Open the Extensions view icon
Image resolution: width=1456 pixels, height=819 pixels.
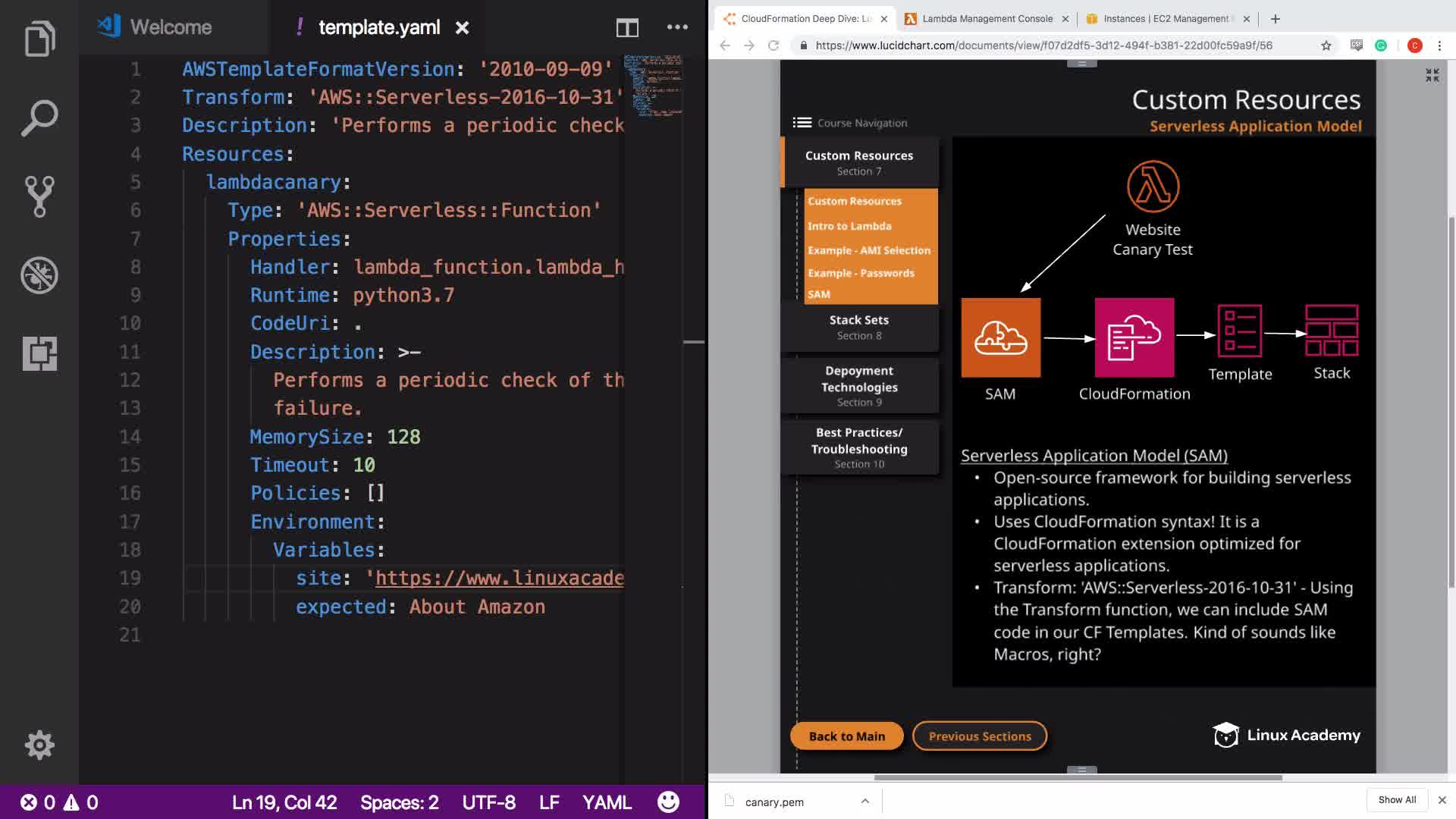coord(39,353)
